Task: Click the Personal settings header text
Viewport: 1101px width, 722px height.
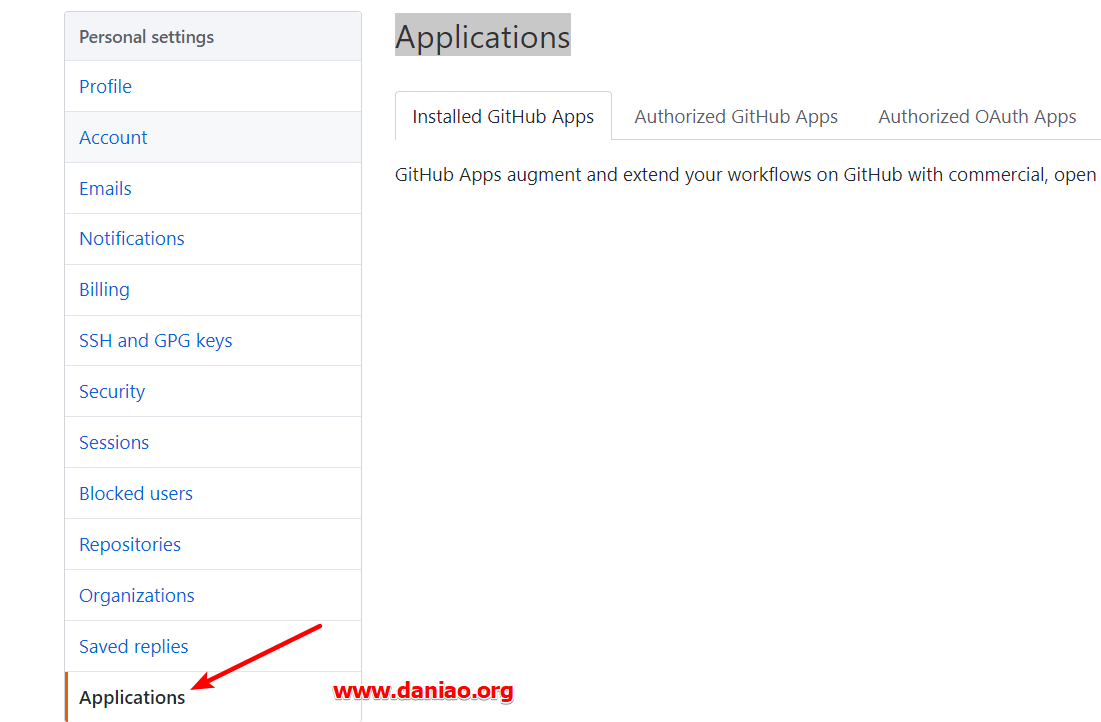Action: 146,37
